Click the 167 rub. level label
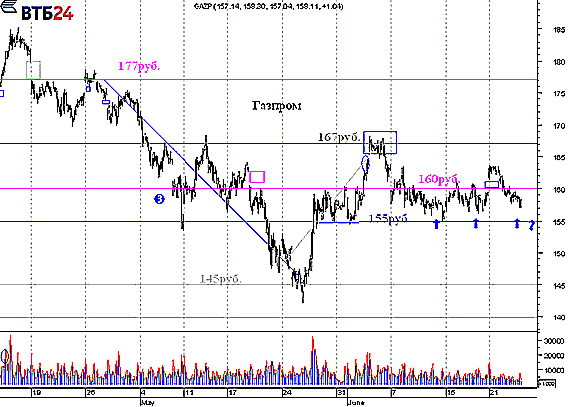 click(x=339, y=137)
